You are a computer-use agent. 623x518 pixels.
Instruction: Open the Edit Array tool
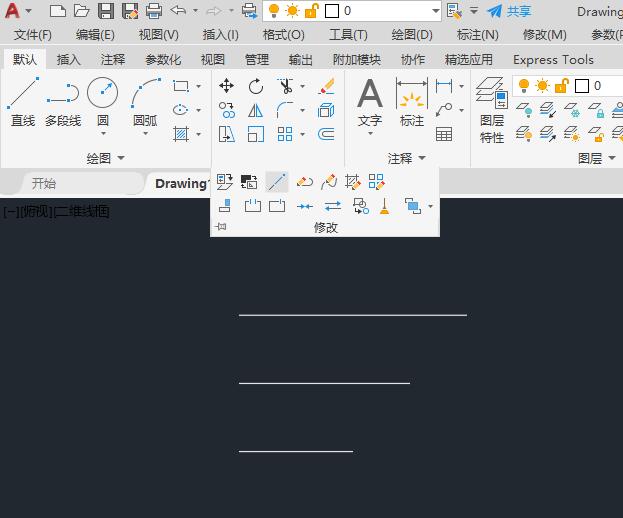pyautogui.click(x=377, y=182)
